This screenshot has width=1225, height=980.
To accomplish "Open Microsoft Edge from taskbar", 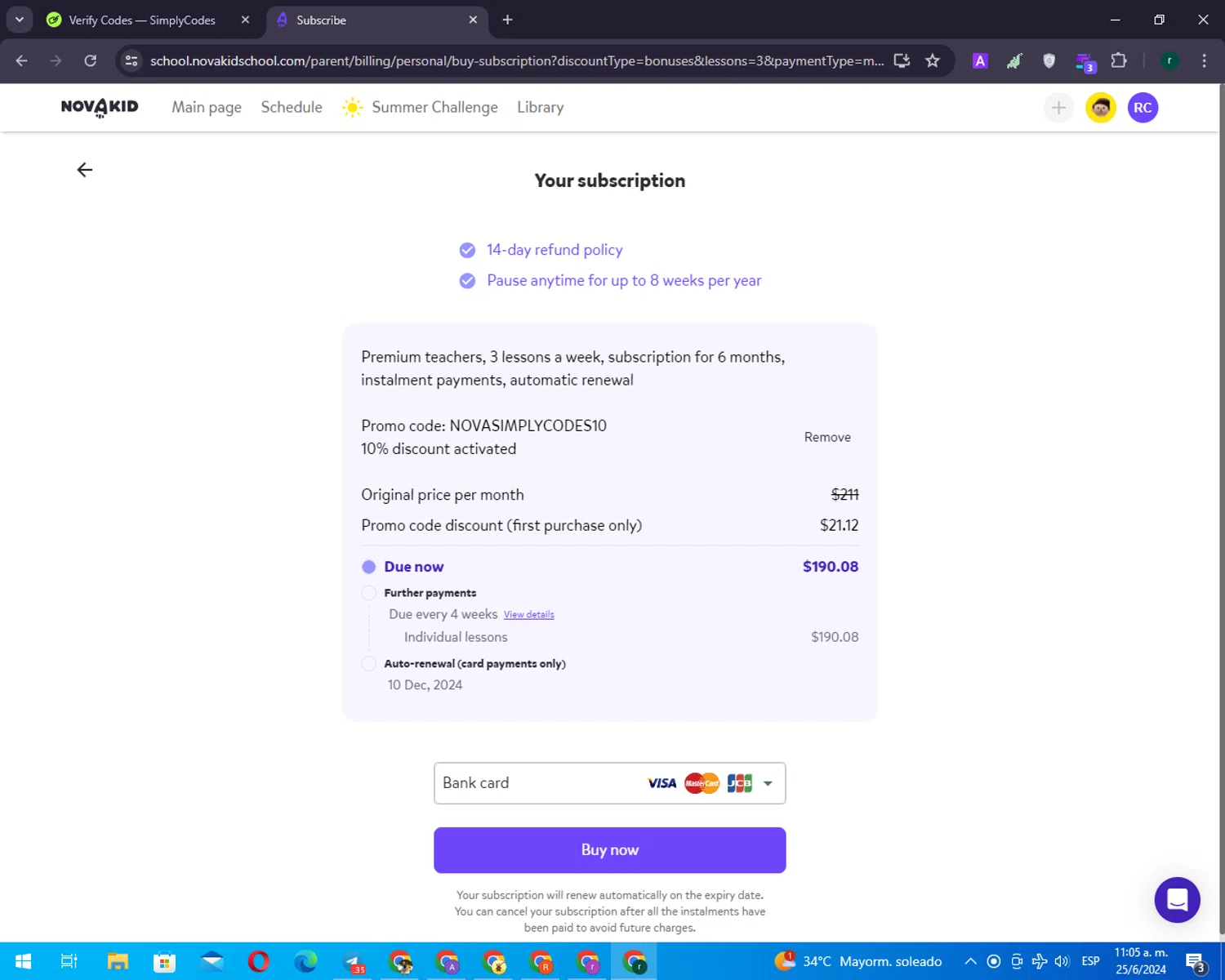I will tap(305, 961).
